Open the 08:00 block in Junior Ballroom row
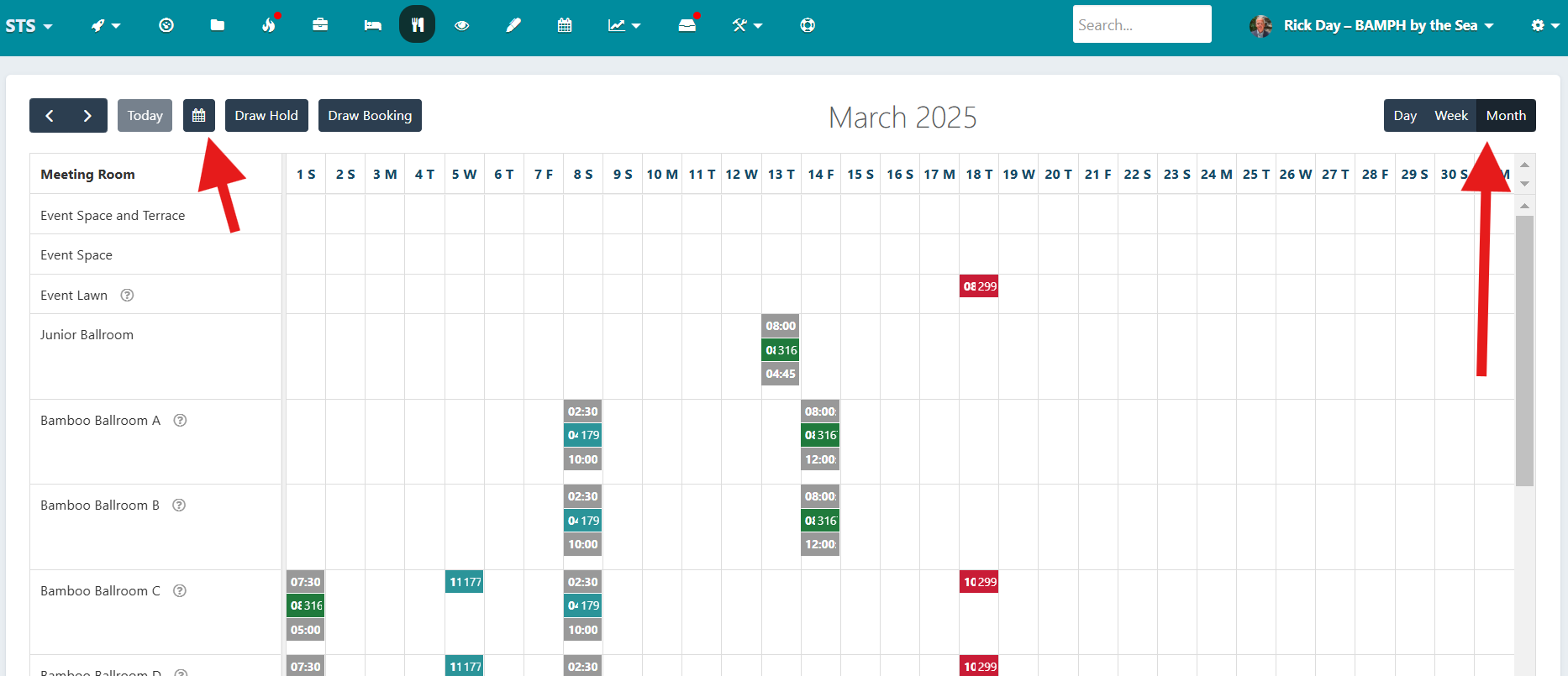This screenshot has width=1568, height=676. pos(781,326)
